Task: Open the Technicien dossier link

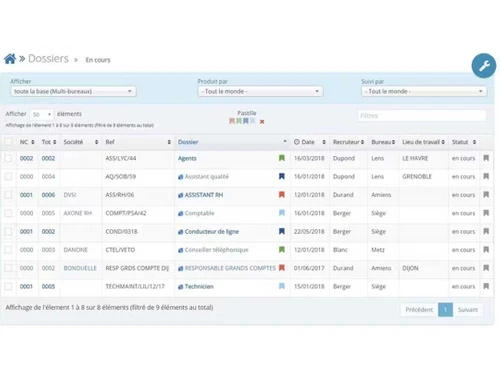Action: pos(199,286)
